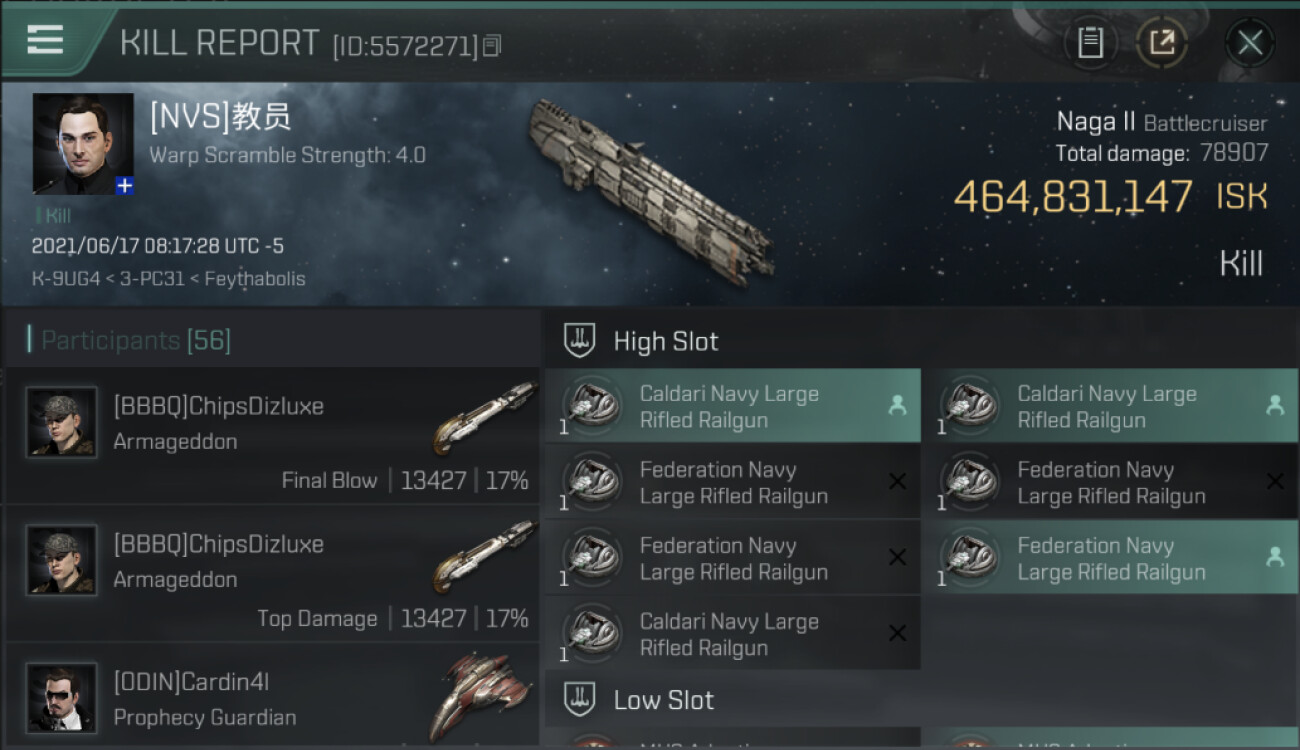Click the Low Slot shield icon
Image resolution: width=1300 pixels, height=750 pixels.
(x=580, y=699)
